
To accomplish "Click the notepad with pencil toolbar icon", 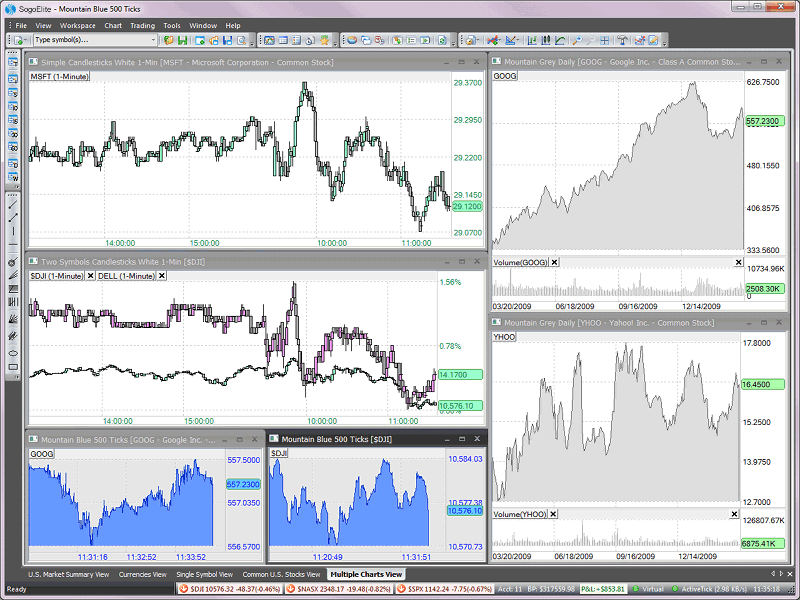I will pyautogui.click(x=653, y=40).
